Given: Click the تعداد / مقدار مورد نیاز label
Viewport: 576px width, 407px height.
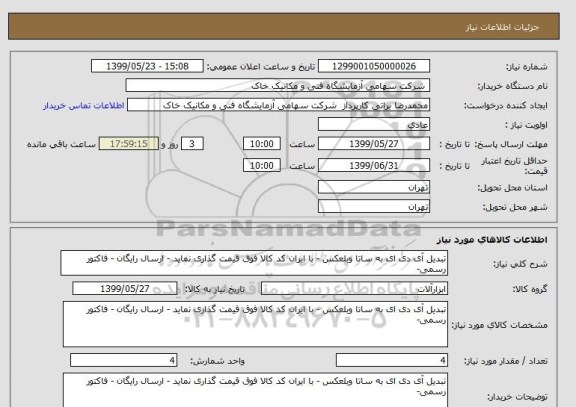Looking at the screenshot, I should pos(506,361).
